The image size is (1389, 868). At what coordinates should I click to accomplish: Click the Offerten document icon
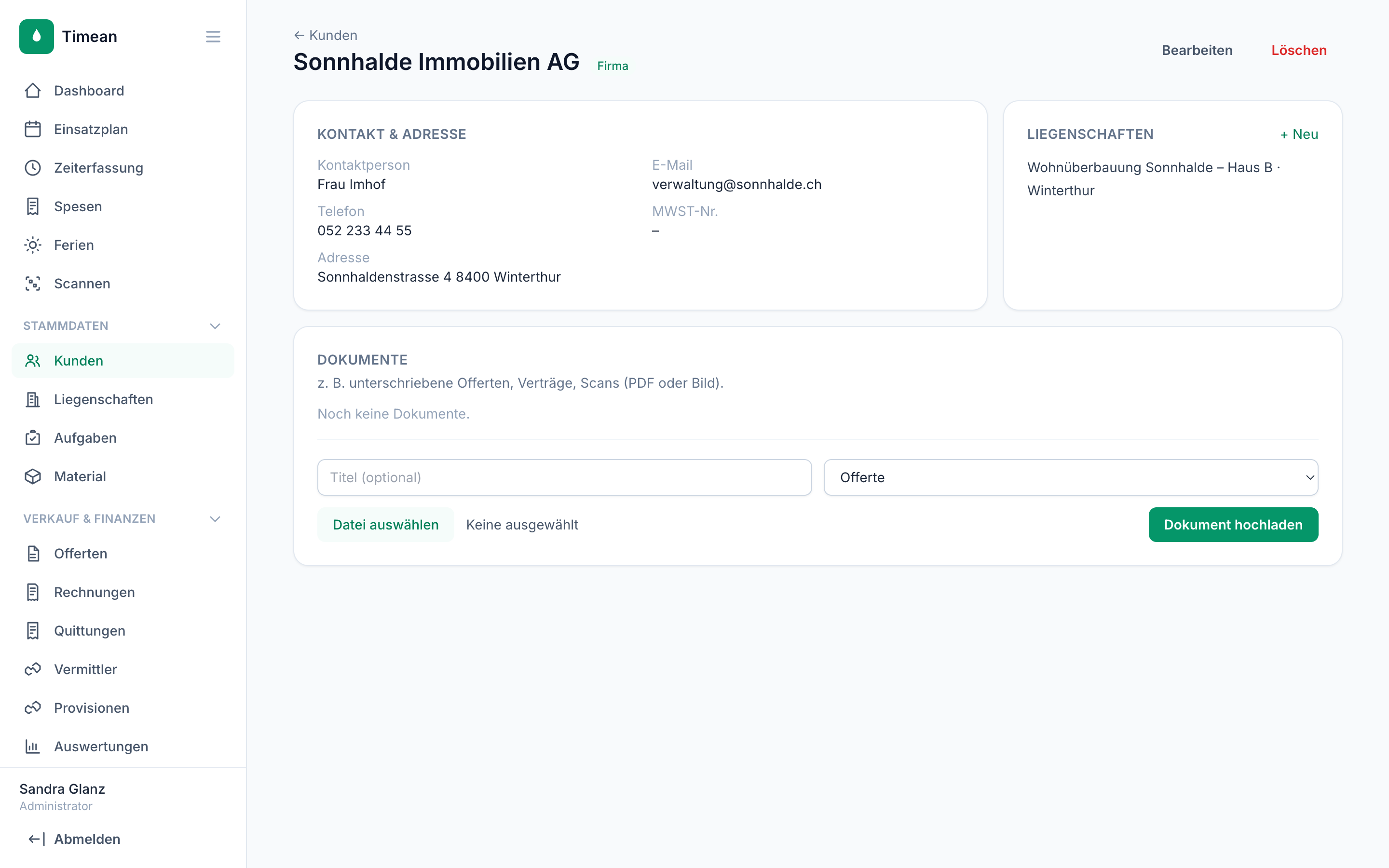coord(33,554)
